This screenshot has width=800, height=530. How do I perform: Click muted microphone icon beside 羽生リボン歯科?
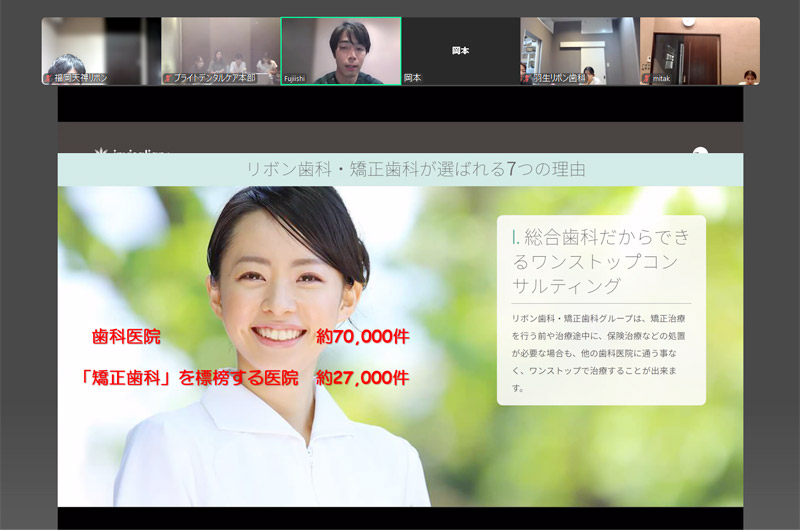point(527,79)
